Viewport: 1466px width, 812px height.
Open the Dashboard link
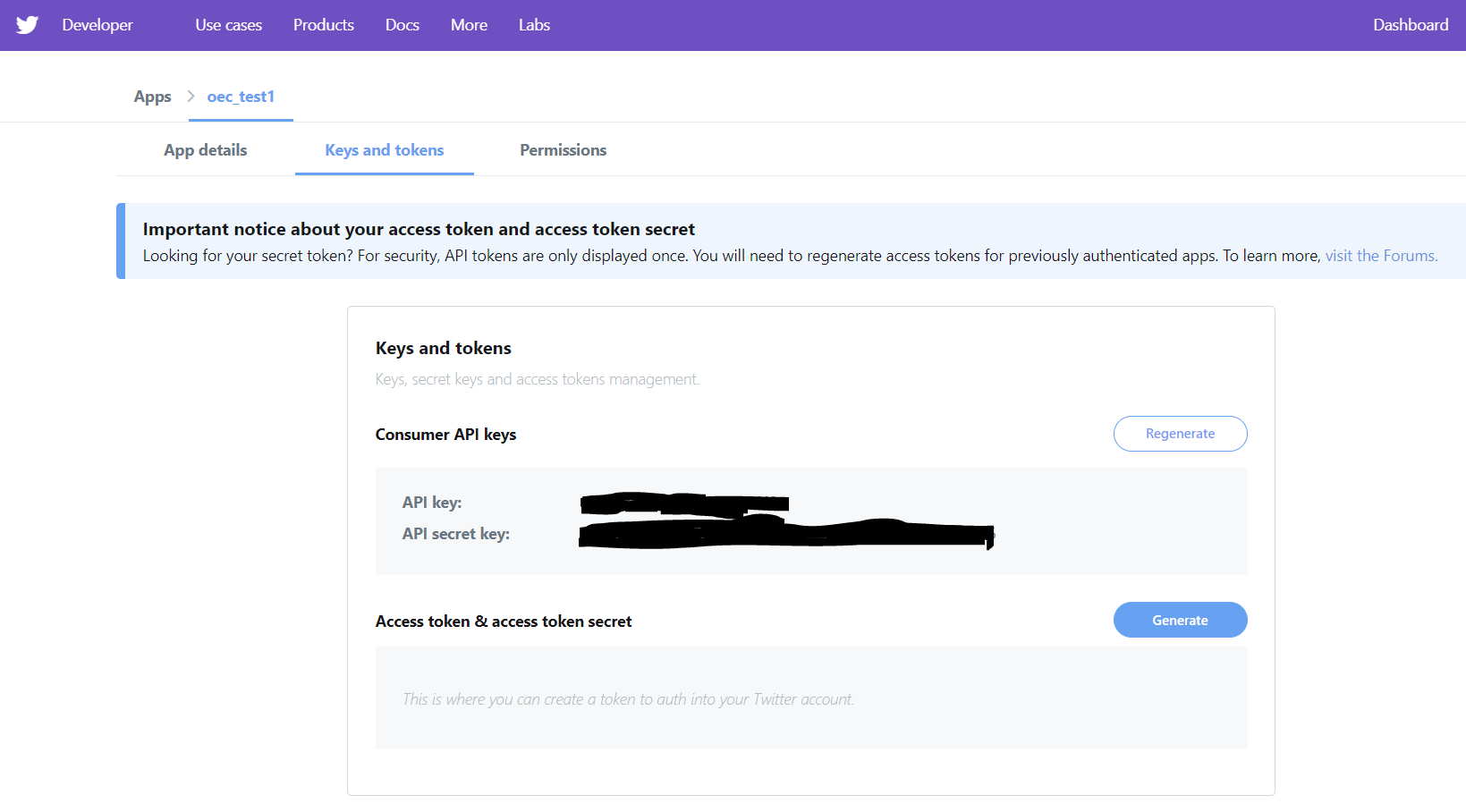coord(1411,25)
